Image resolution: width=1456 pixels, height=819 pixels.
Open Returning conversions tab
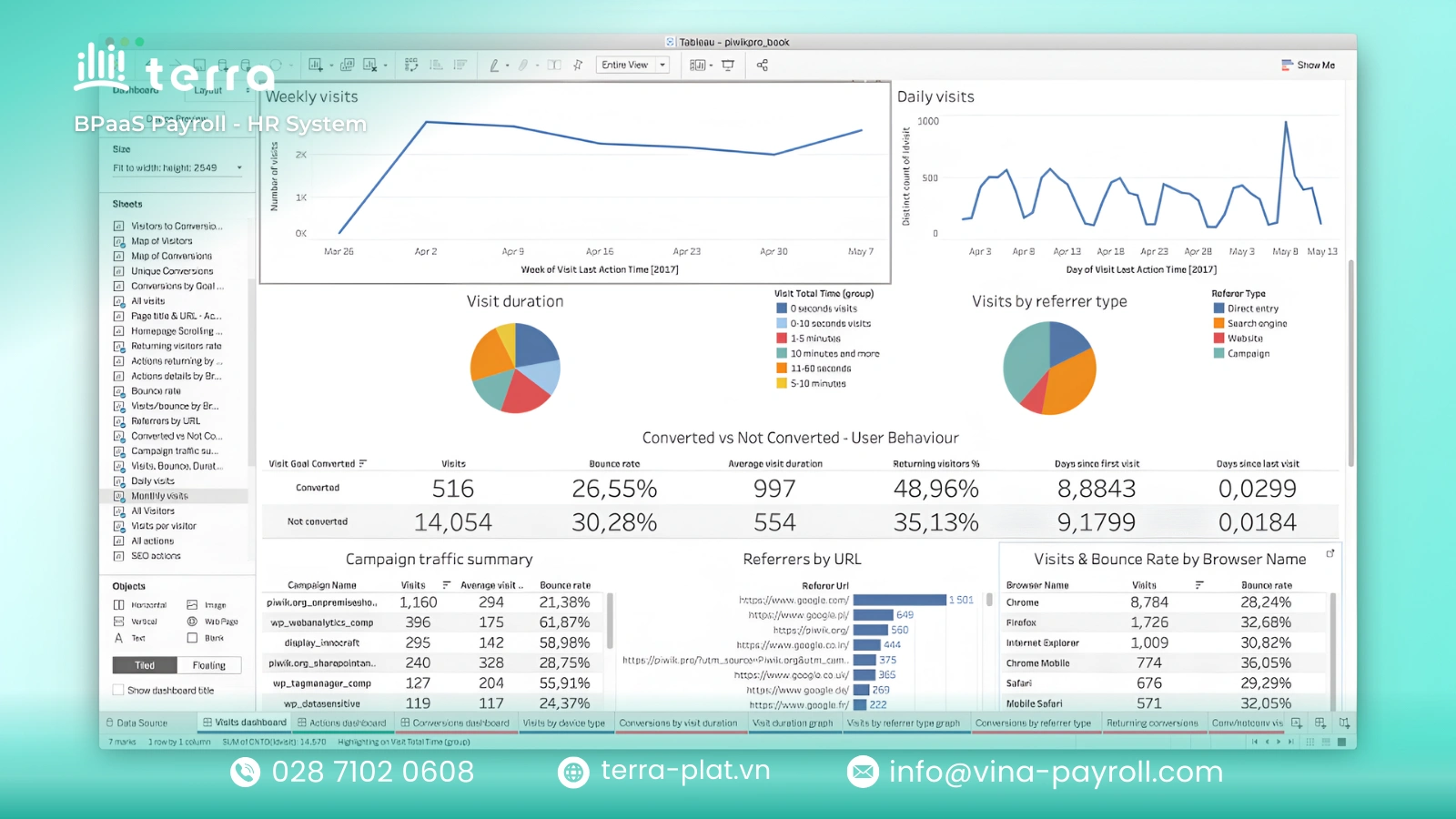click(x=1152, y=723)
